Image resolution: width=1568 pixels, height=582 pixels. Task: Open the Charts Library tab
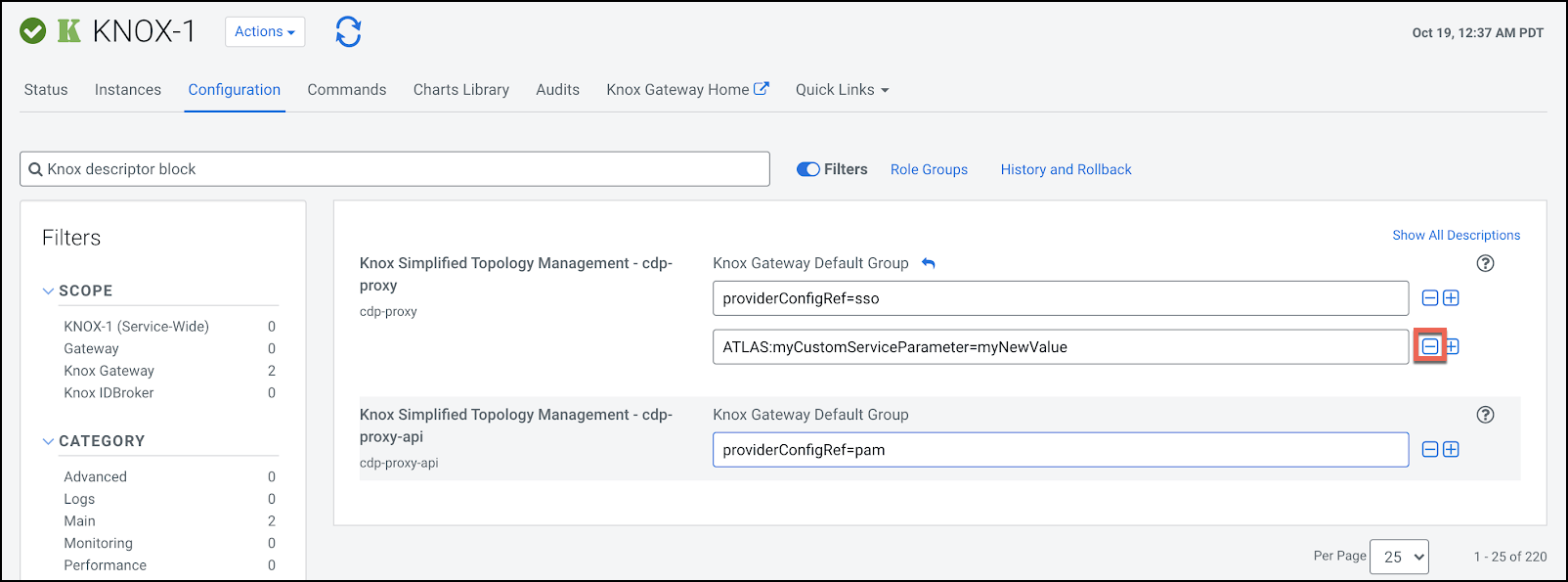pos(460,90)
